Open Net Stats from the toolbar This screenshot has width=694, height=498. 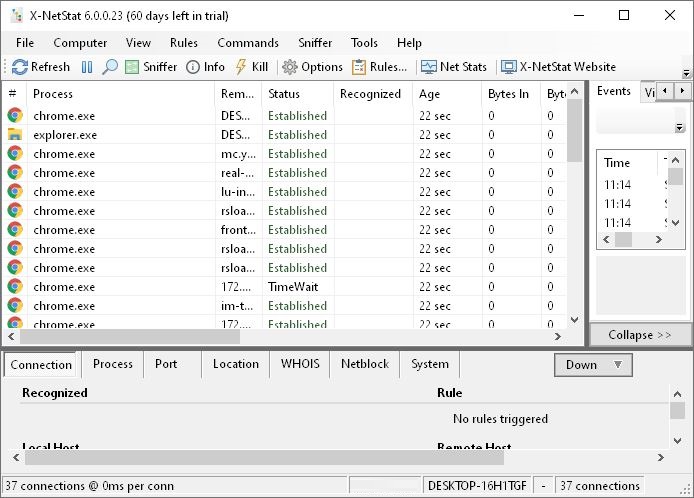pos(454,67)
